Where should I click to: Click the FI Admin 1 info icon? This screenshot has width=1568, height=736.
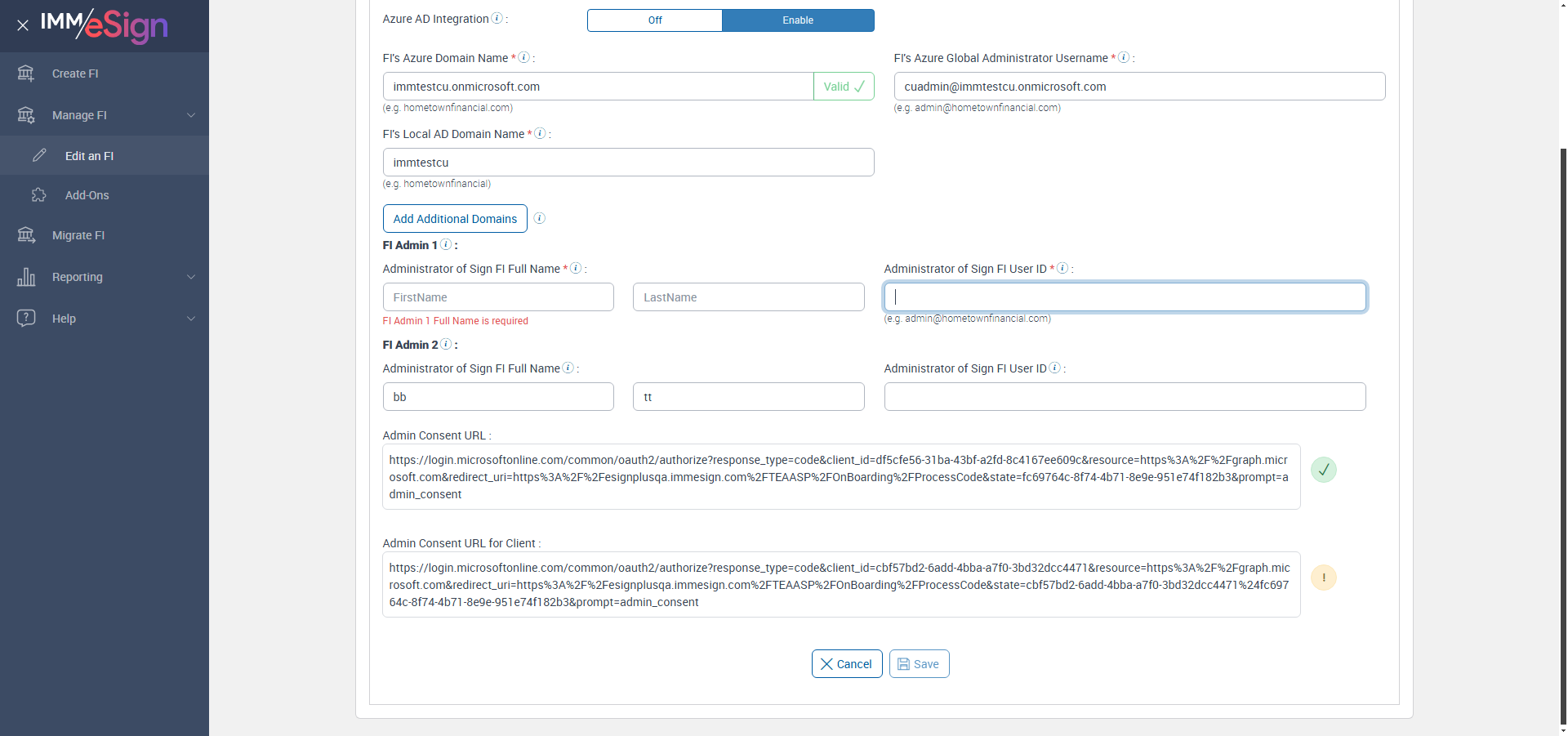pos(446,244)
